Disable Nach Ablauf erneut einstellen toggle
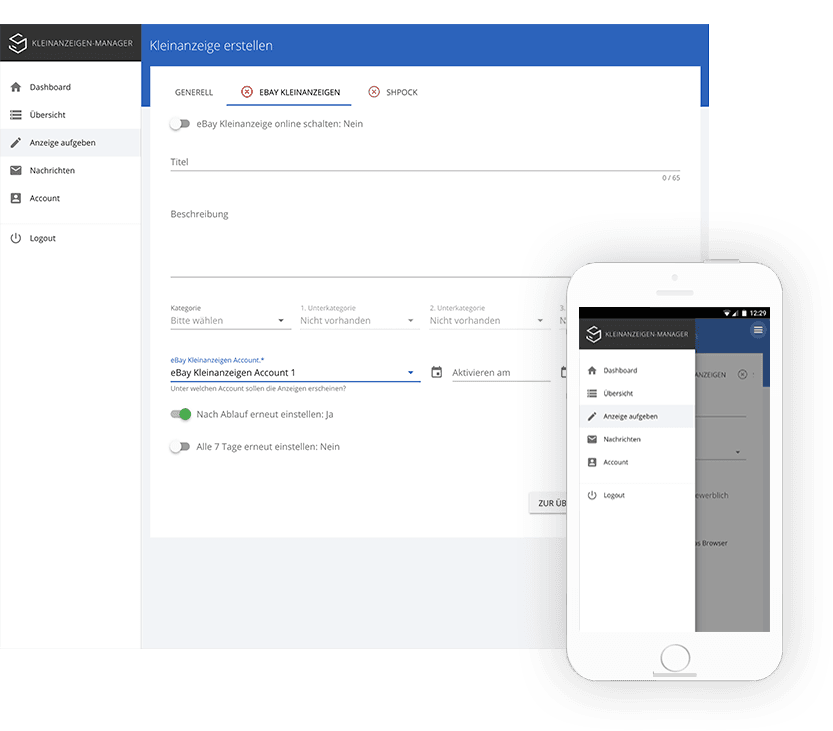The image size is (833, 731). 181,414
